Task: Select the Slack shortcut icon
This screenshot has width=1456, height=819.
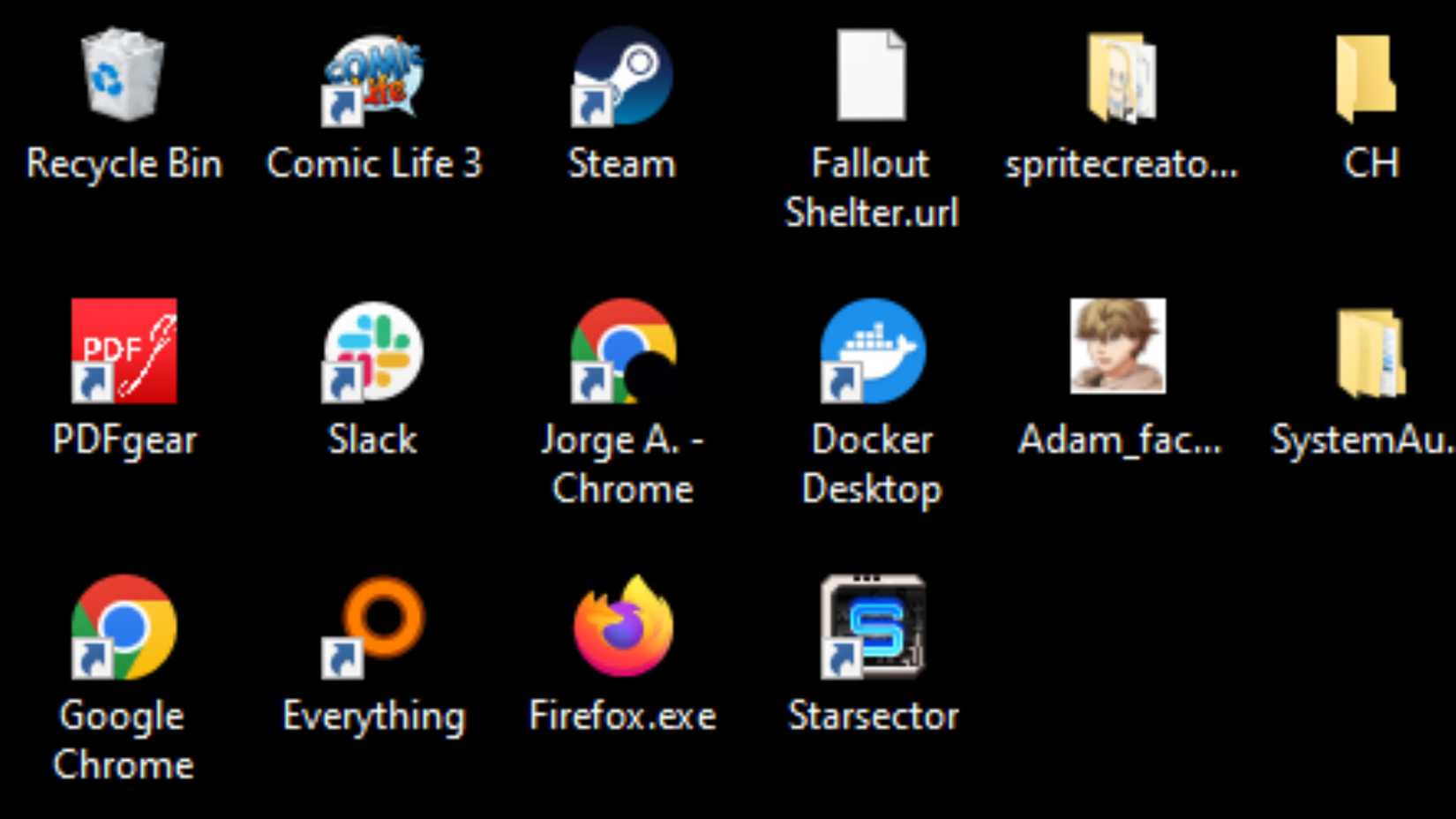Action: click(x=373, y=351)
